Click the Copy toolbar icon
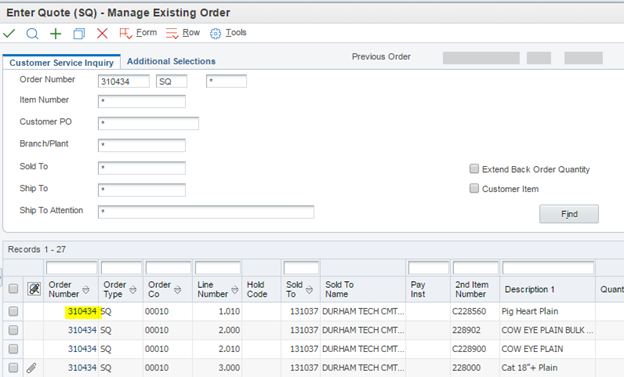The image size is (624, 377). click(79, 33)
